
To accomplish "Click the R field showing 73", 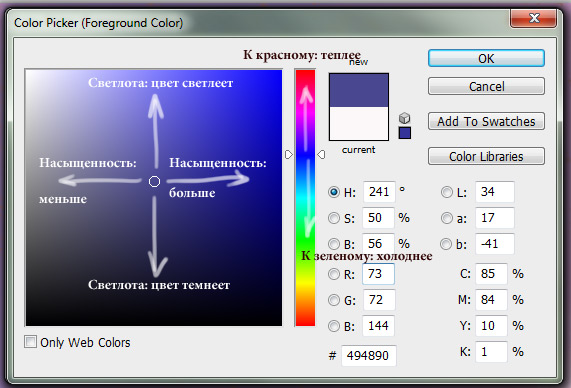I will 378,274.
